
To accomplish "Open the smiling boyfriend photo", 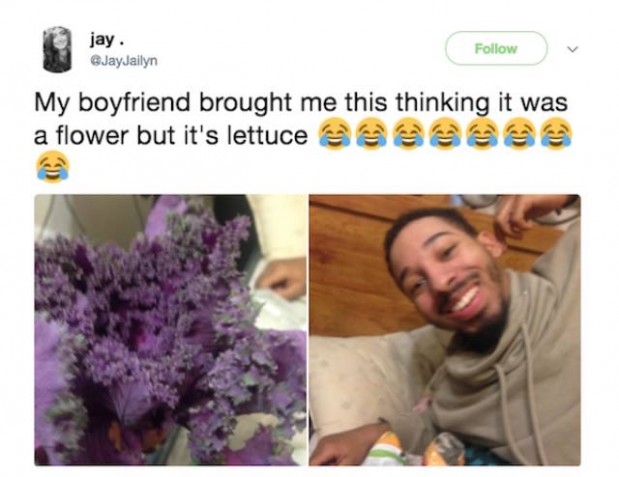I will pos(445,330).
